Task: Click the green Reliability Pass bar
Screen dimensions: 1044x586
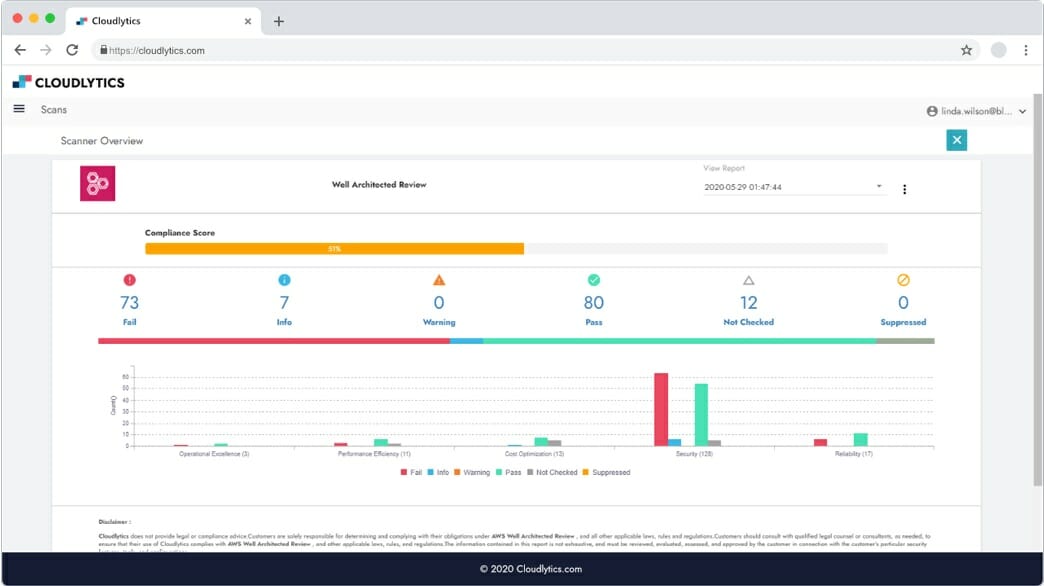Action: tap(860, 440)
